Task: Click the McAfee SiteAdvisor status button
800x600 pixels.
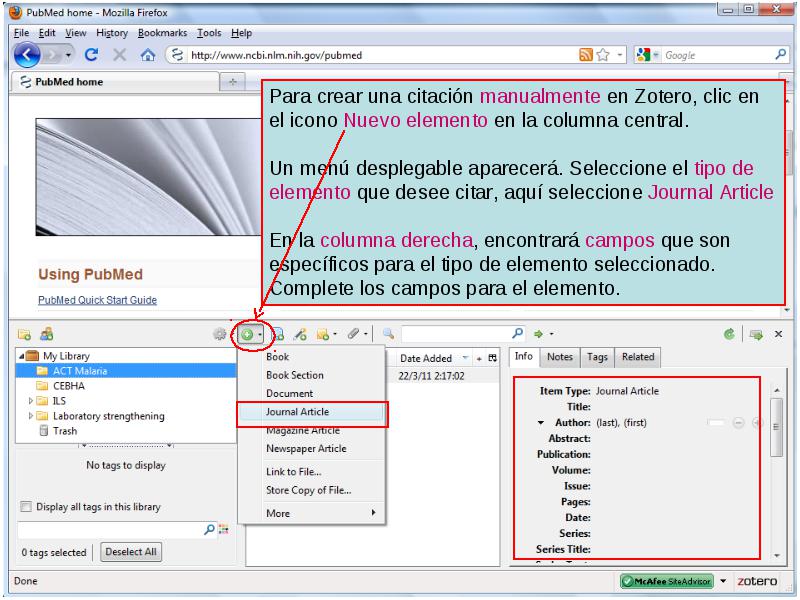Action: [x=667, y=581]
